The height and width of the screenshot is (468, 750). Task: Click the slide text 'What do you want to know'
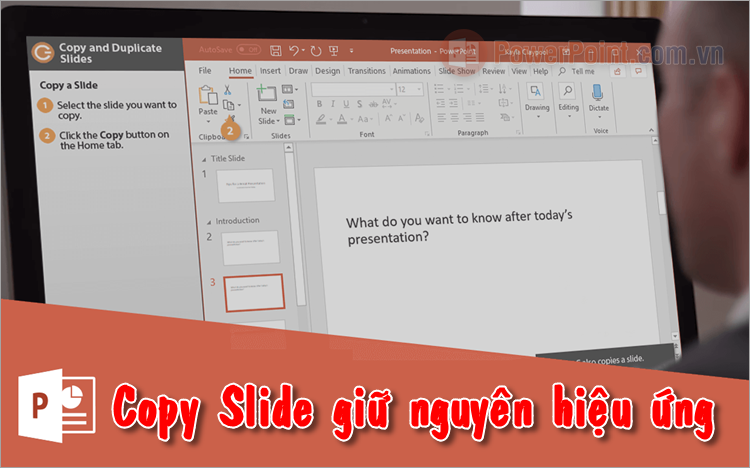point(408,221)
